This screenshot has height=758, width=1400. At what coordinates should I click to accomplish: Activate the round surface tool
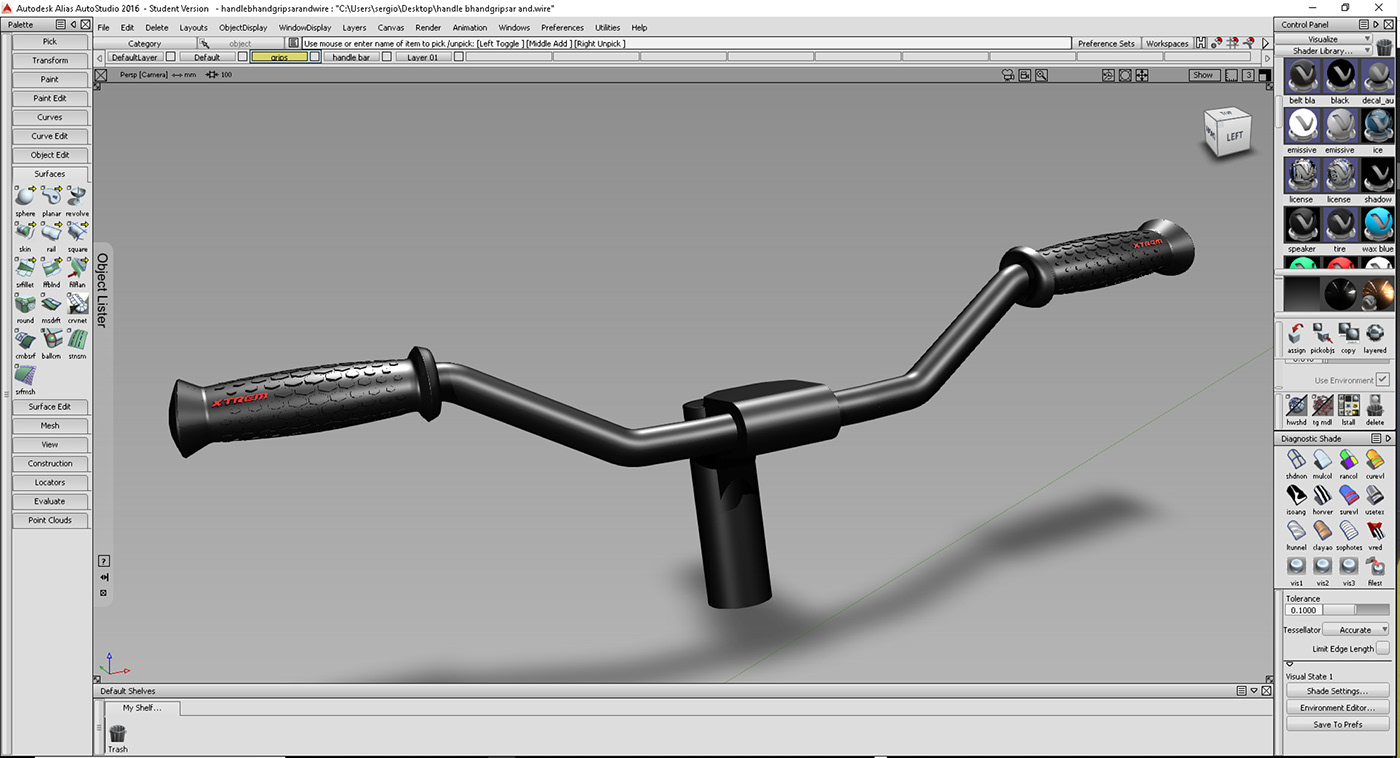(25, 304)
